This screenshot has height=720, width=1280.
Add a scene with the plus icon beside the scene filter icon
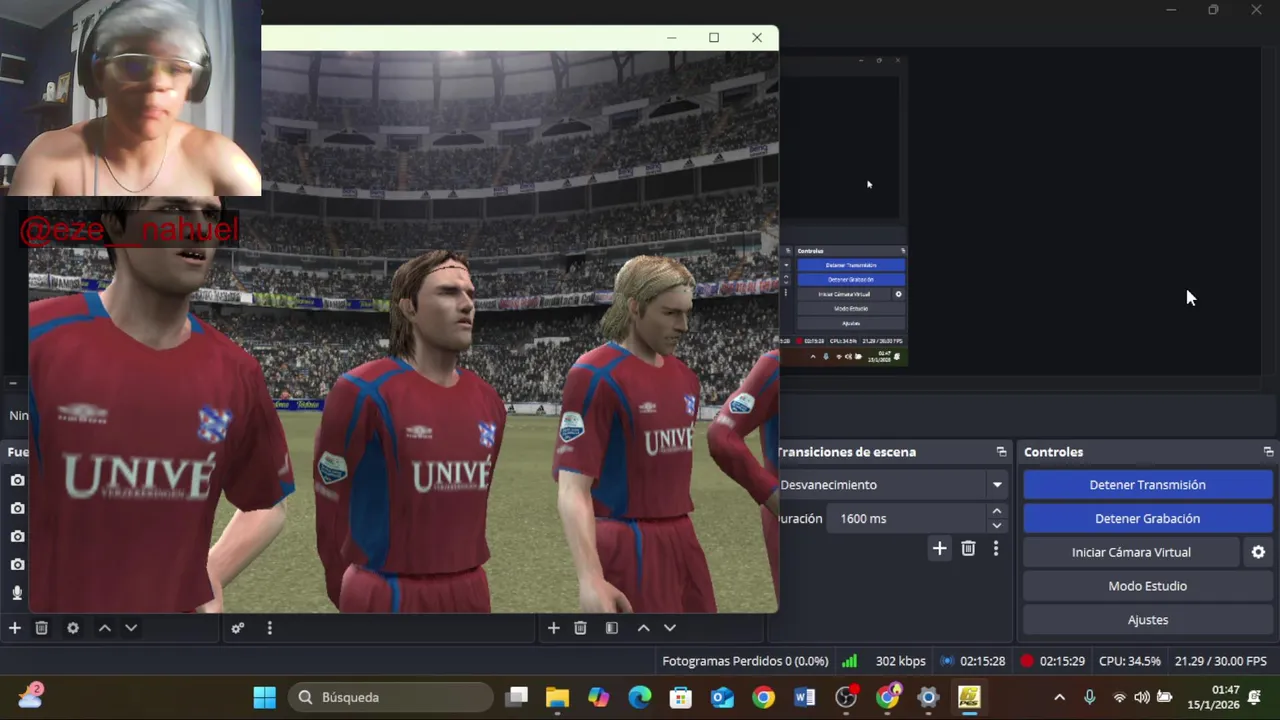point(553,628)
